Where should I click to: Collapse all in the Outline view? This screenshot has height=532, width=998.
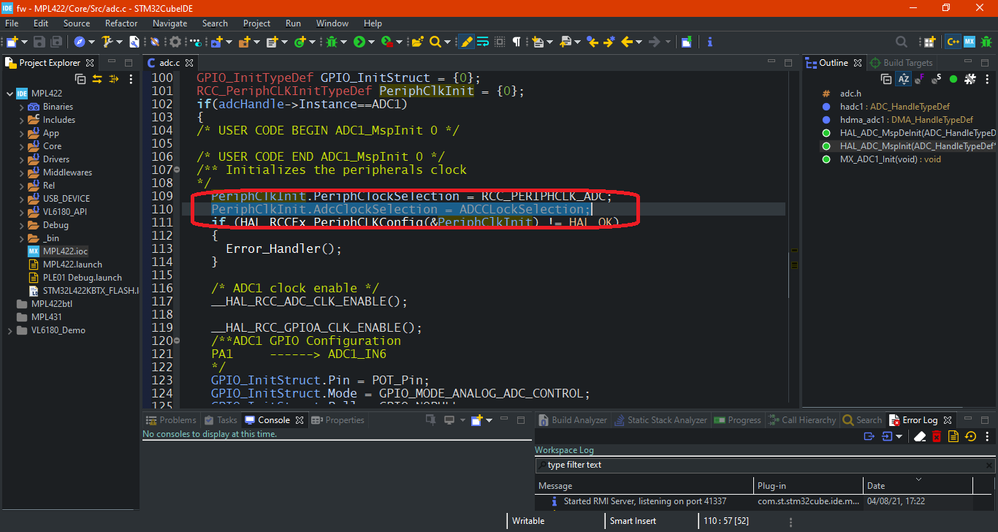coord(886,79)
